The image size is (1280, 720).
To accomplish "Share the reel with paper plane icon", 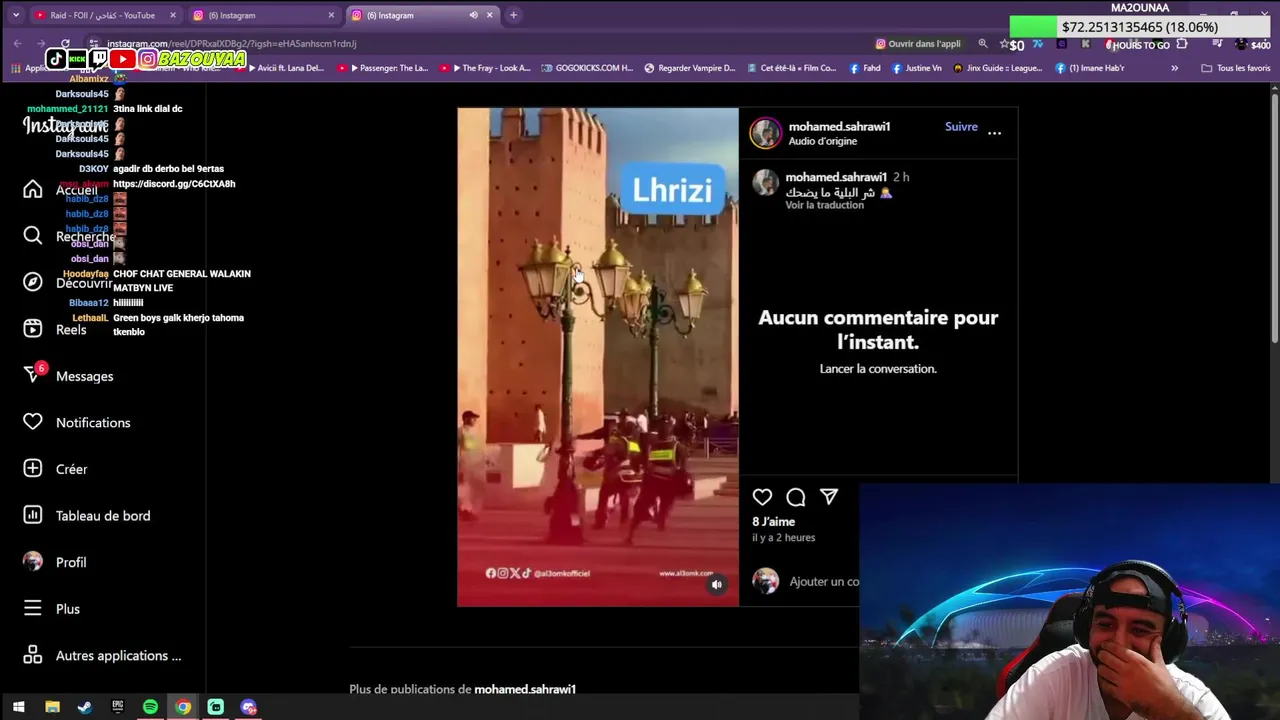I will click(829, 497).
